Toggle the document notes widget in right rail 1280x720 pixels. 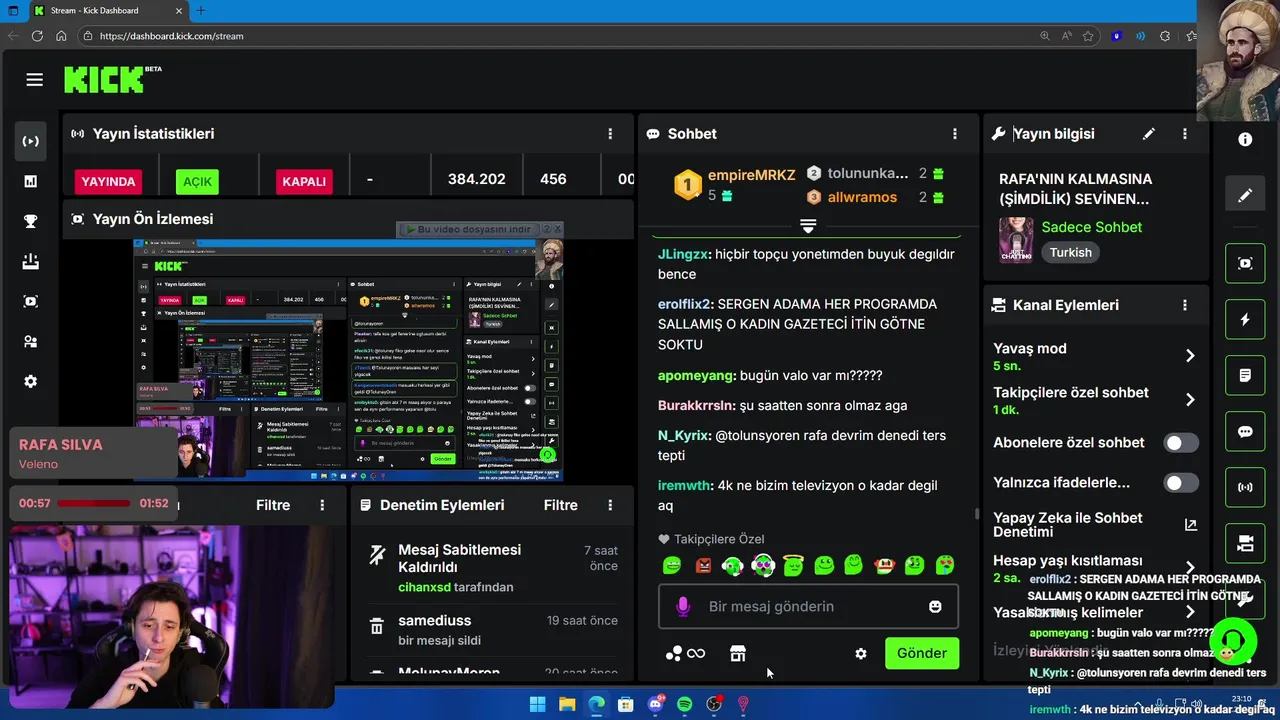coord(1245,376)
